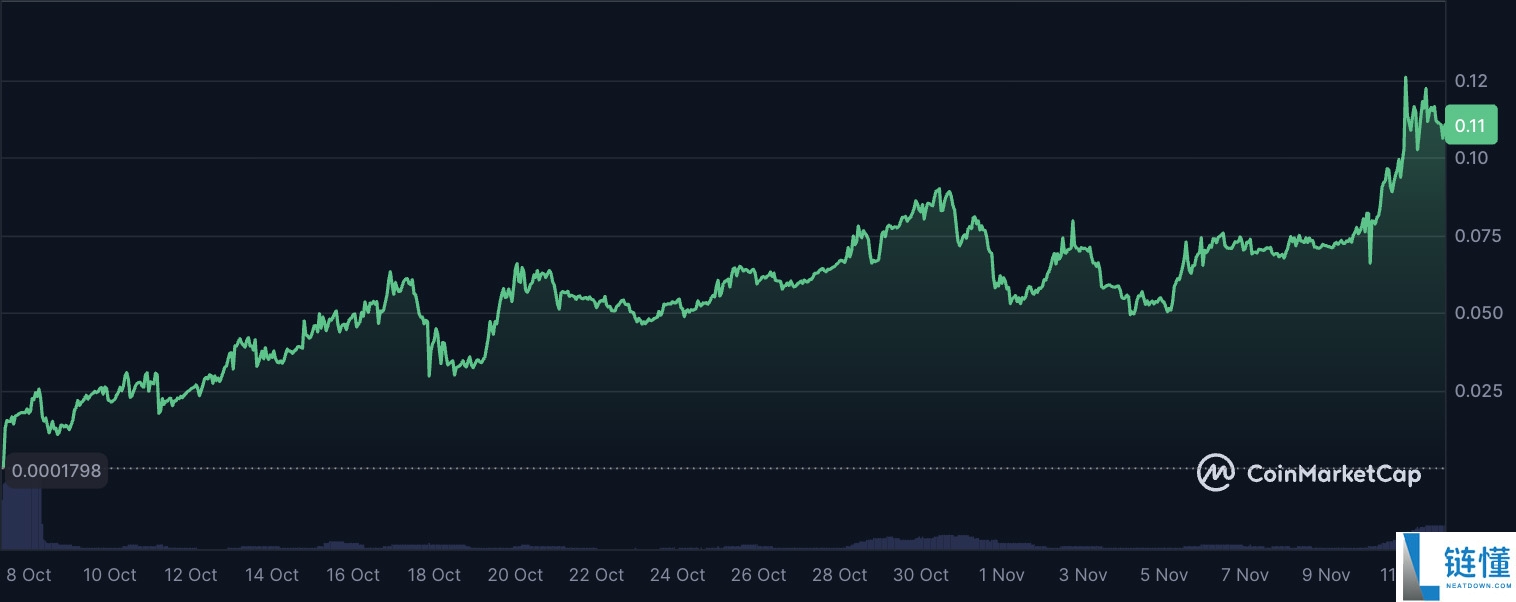Select the 16 Oct date label

click(x=352, y=575)
